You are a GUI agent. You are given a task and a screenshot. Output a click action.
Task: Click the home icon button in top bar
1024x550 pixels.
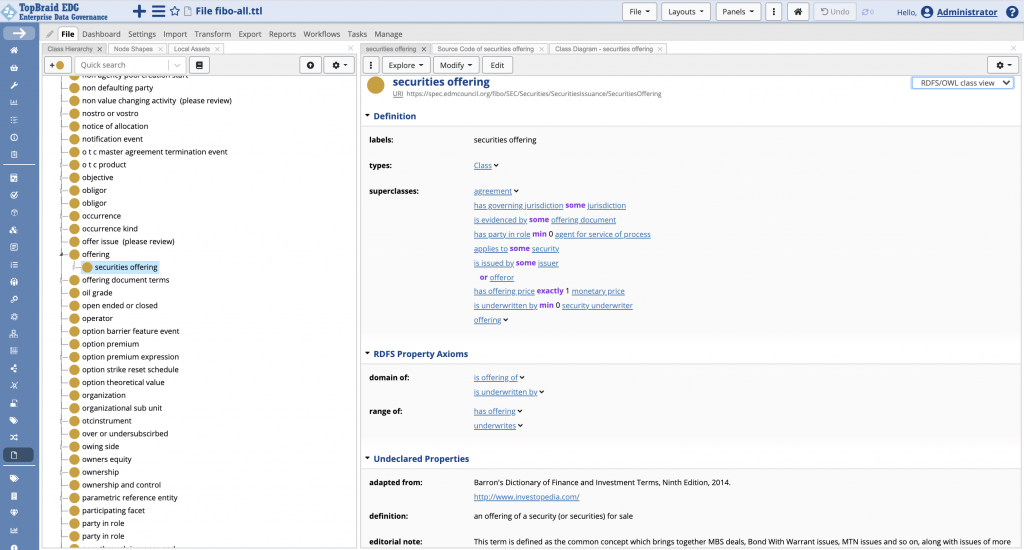click(x=798, y=12)
